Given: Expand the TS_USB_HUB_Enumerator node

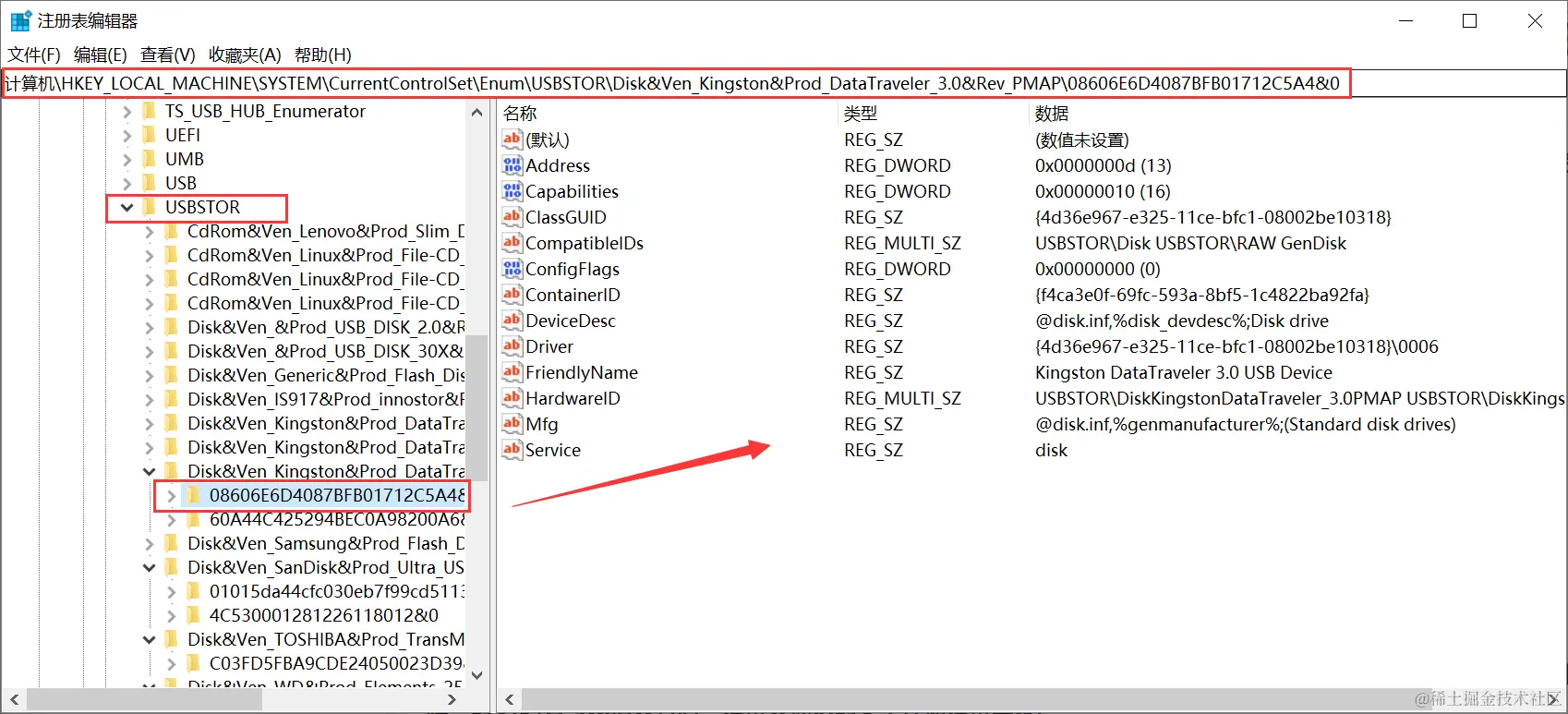Looking at the screenshot, I should click(x=127, y=111).
